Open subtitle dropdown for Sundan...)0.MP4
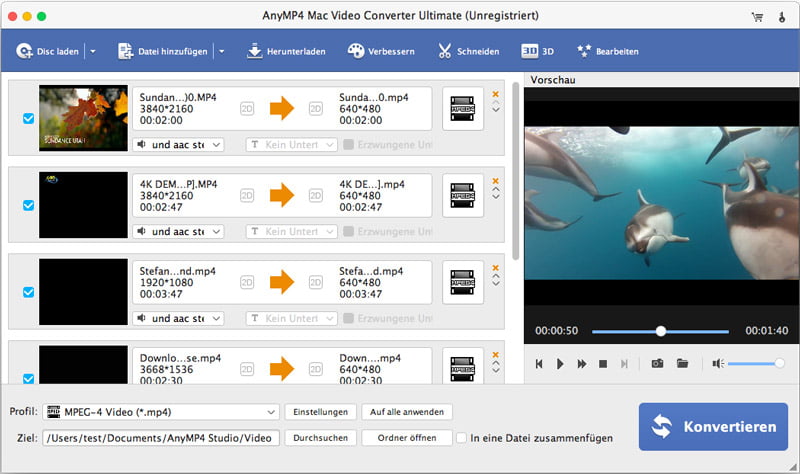This screenshot has width=800, height=474. pos(291,145)
